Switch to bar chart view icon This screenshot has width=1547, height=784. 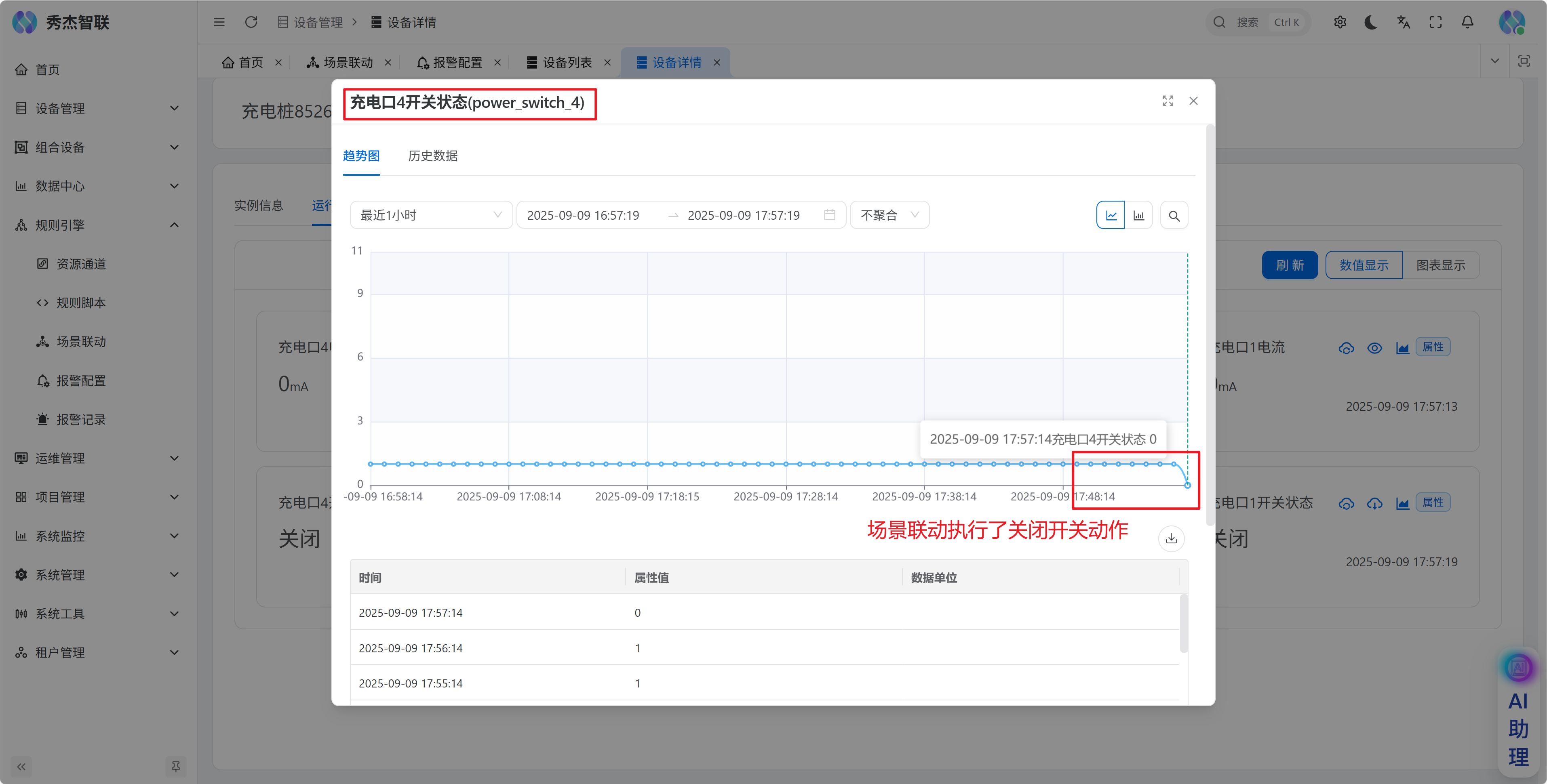1139,215
